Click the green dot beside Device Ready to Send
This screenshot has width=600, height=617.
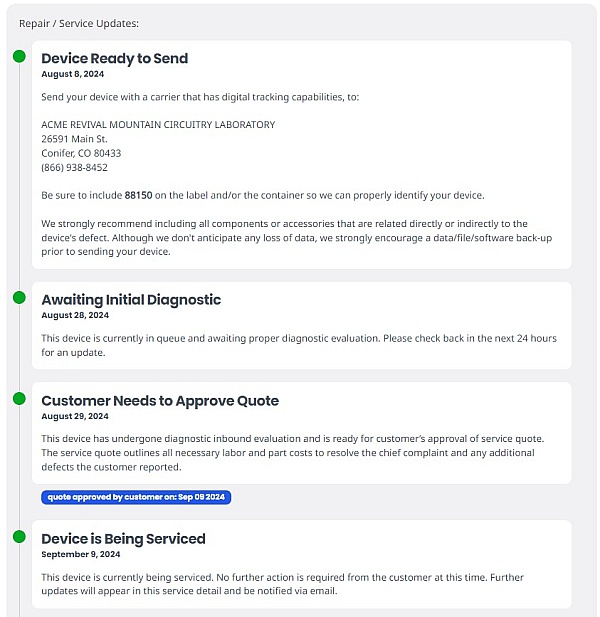click(19, 56)
